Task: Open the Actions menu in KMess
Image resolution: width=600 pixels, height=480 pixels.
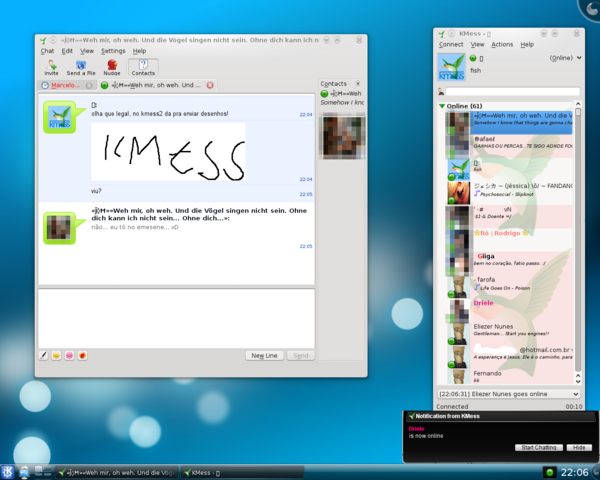Action: coord(502,45)
